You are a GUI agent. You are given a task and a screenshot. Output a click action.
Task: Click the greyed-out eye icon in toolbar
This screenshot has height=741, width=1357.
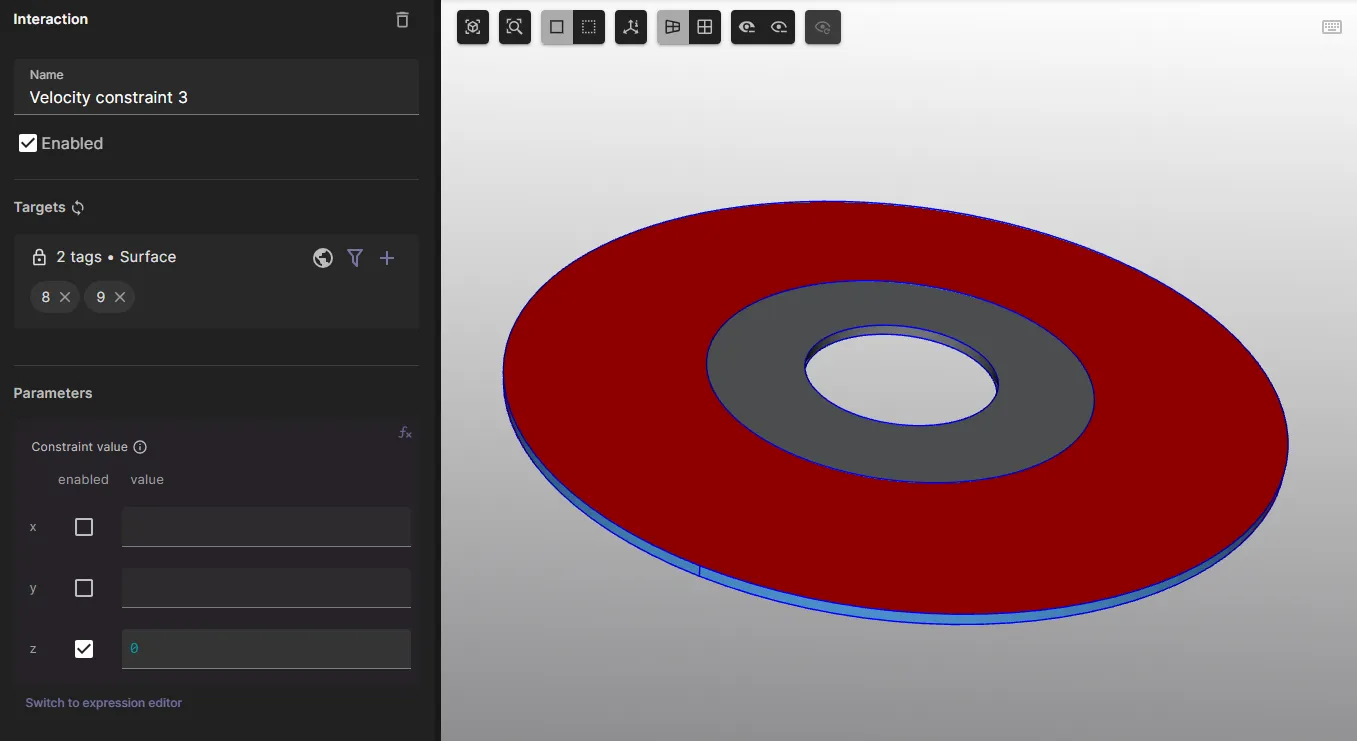coord(823,27)
